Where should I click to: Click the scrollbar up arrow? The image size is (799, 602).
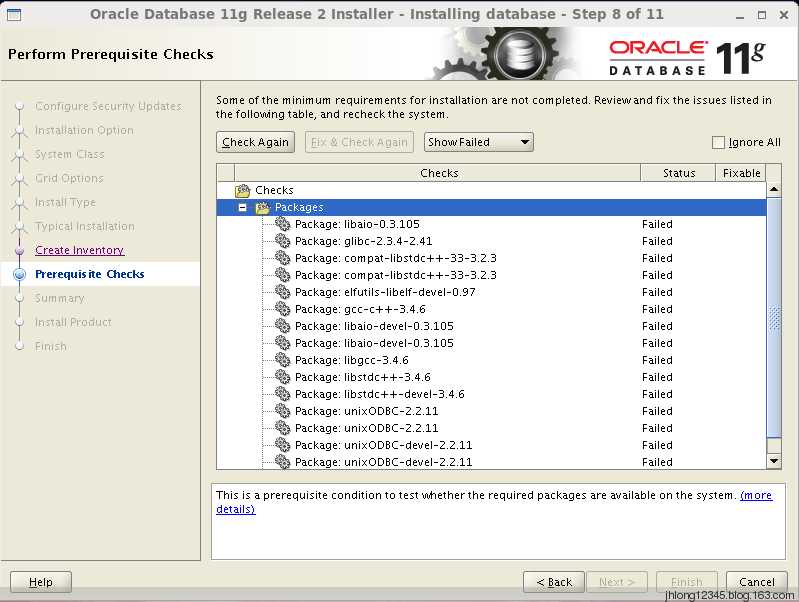tap(774, 190)
